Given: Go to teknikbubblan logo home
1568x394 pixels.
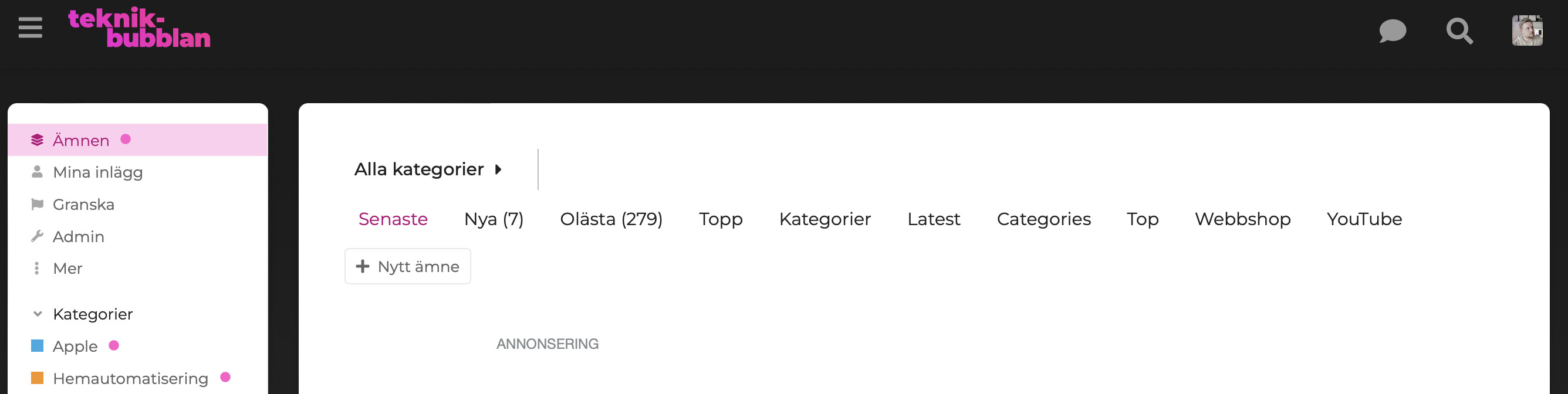Looking at the screenshot, I should pos(140,28).
